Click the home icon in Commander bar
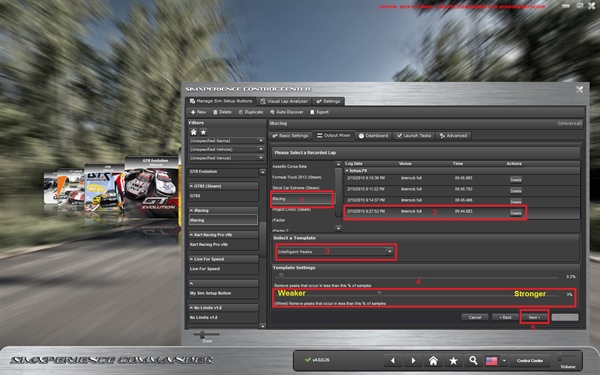The width and height of the screenshot is (600, 375). [433, 360]
